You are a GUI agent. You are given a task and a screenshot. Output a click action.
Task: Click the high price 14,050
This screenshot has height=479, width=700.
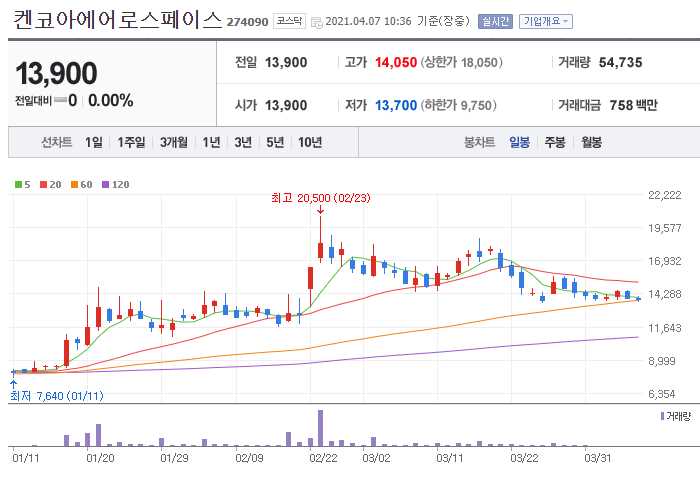point(396,62)
